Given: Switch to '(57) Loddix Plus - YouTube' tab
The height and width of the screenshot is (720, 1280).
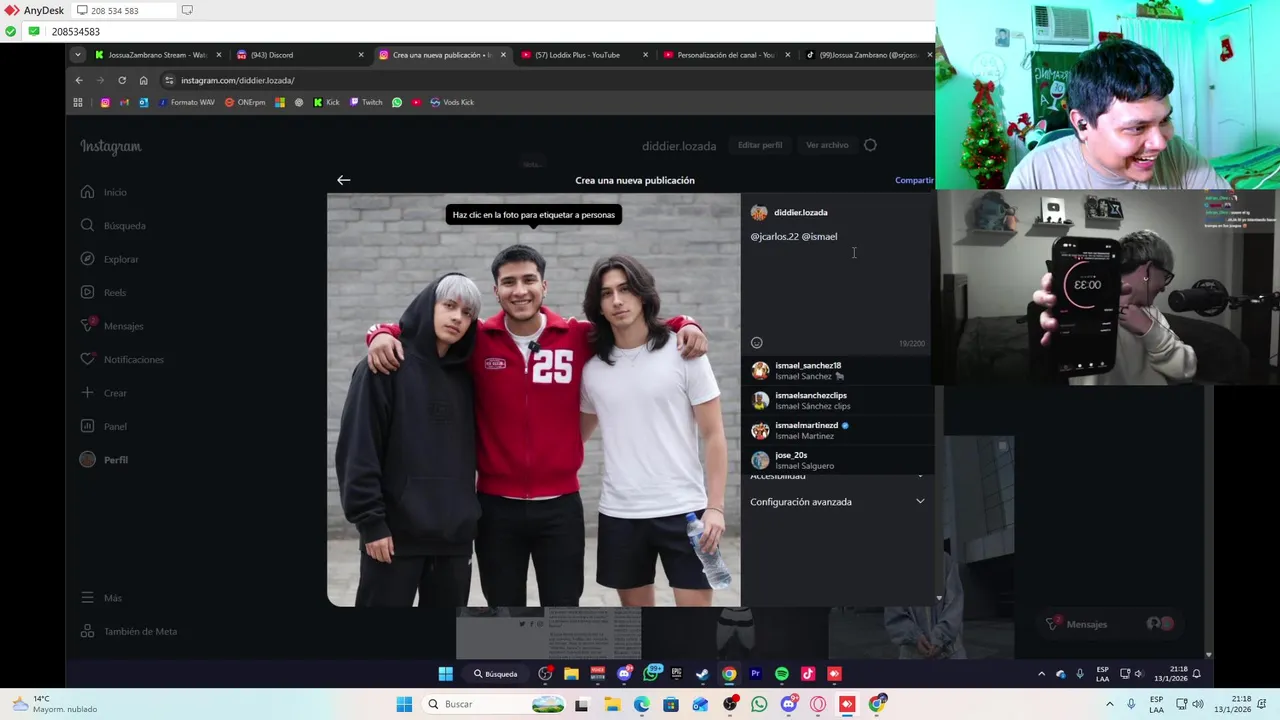Looking at the screenshot, I should click(x=585, y=55).
